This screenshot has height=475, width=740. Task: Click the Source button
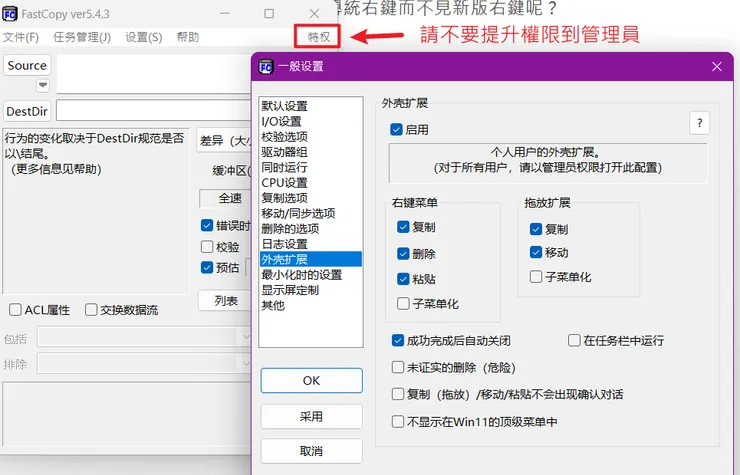[27, 65]
